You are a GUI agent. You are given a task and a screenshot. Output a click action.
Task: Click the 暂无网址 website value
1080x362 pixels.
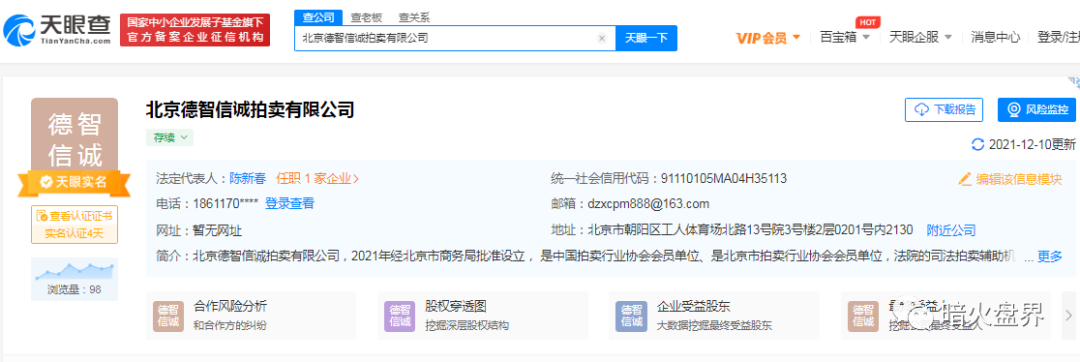tap(217, 231)
